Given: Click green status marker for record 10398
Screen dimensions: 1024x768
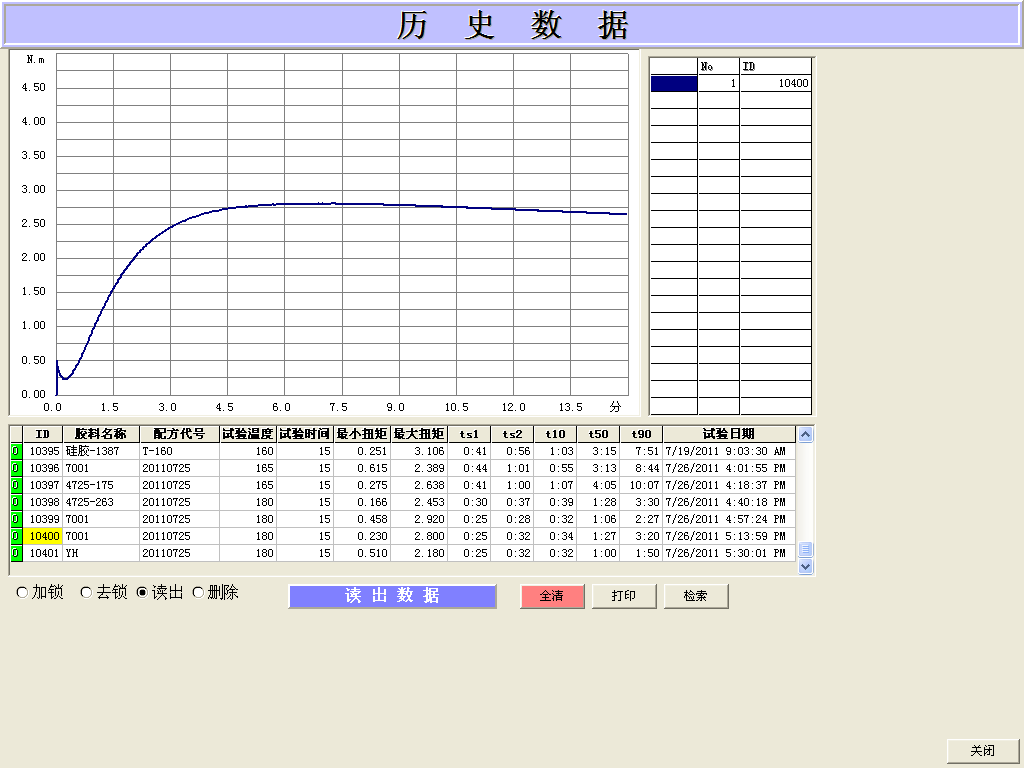Looking at the screenshot, I should coord(16,503).
